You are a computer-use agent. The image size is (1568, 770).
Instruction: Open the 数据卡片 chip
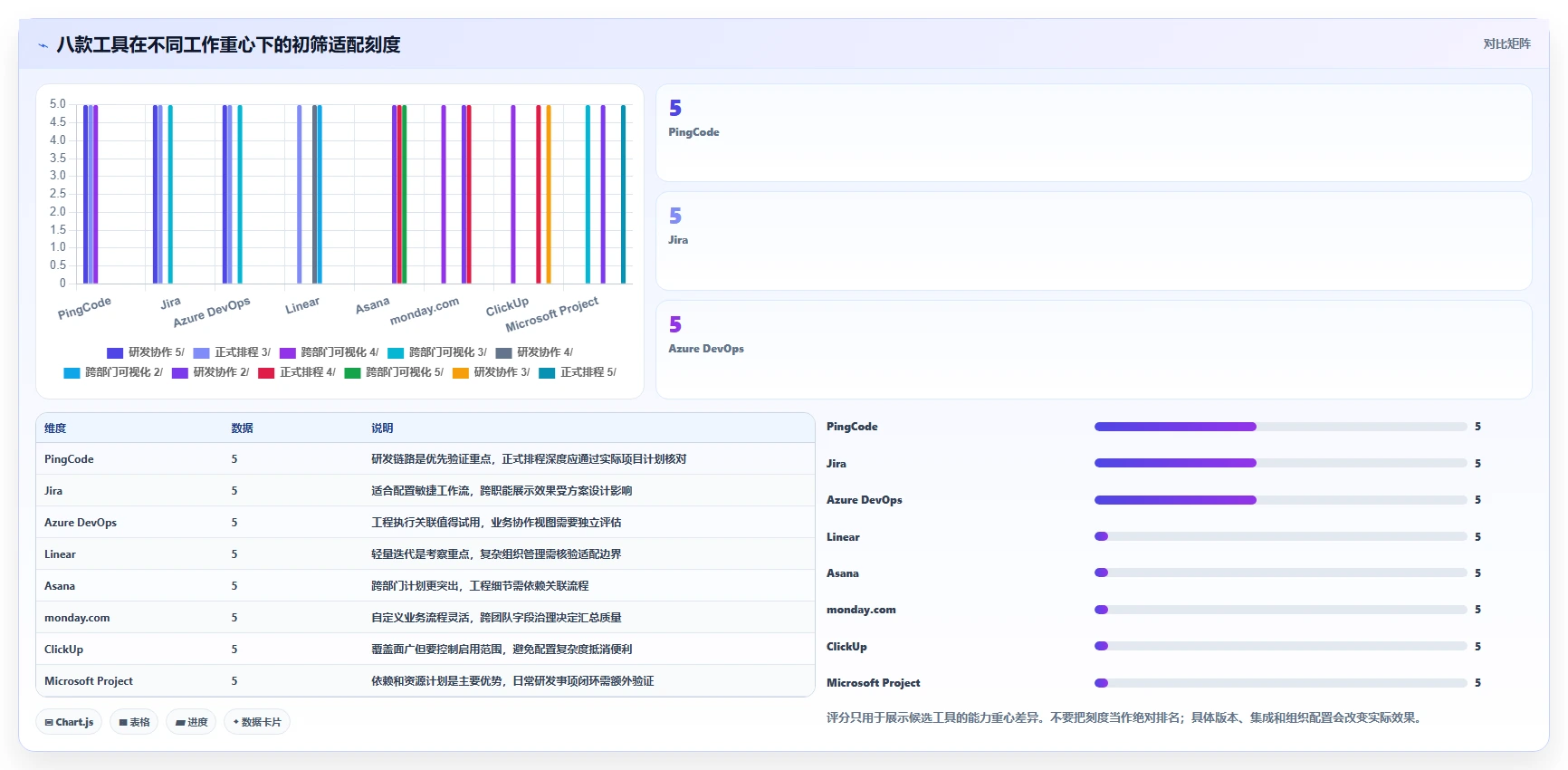click(x=257, y=722)
